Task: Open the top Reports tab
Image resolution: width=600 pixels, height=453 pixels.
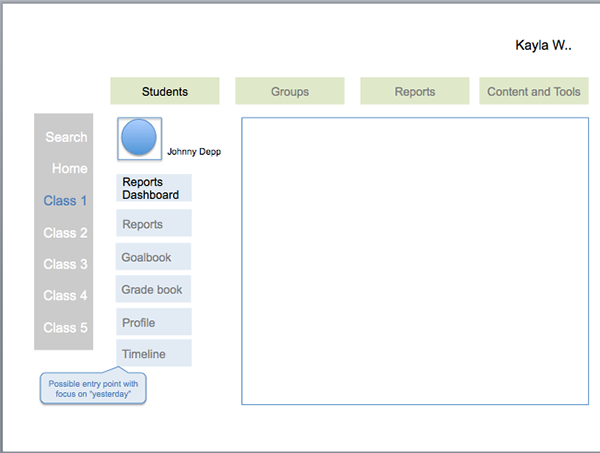Action: [415, 91]
